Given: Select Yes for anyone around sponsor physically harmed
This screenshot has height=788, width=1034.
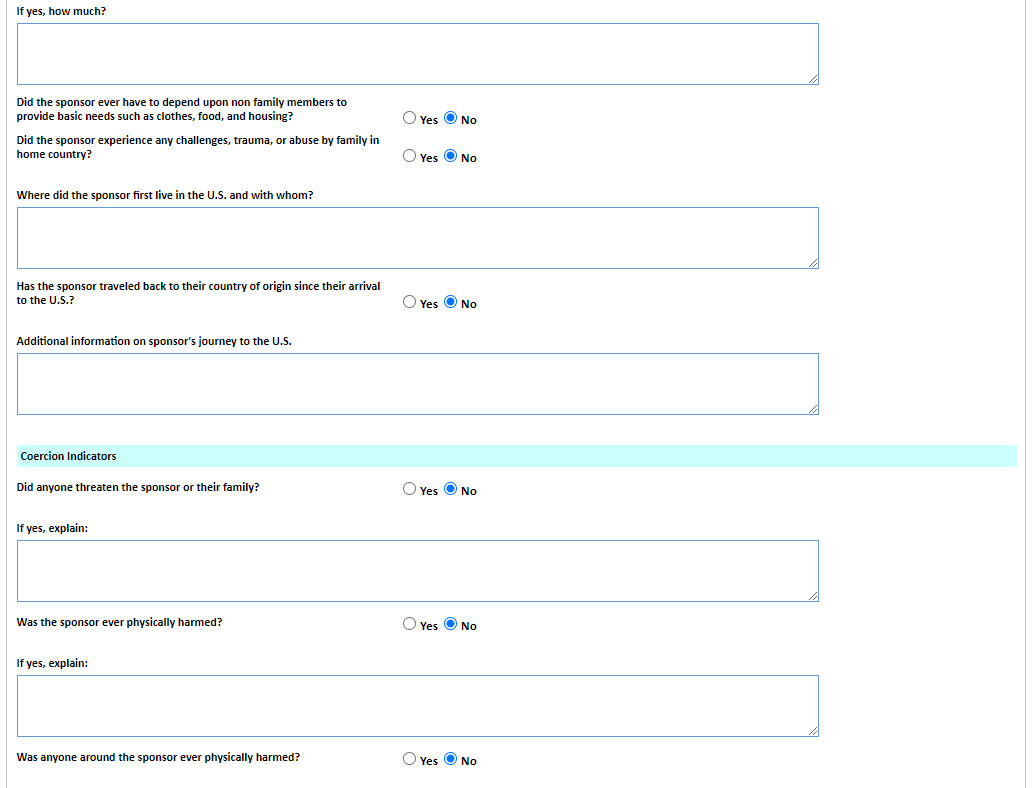Looking at the screenshot, I should pyautogui.click(x=410, y=759).
